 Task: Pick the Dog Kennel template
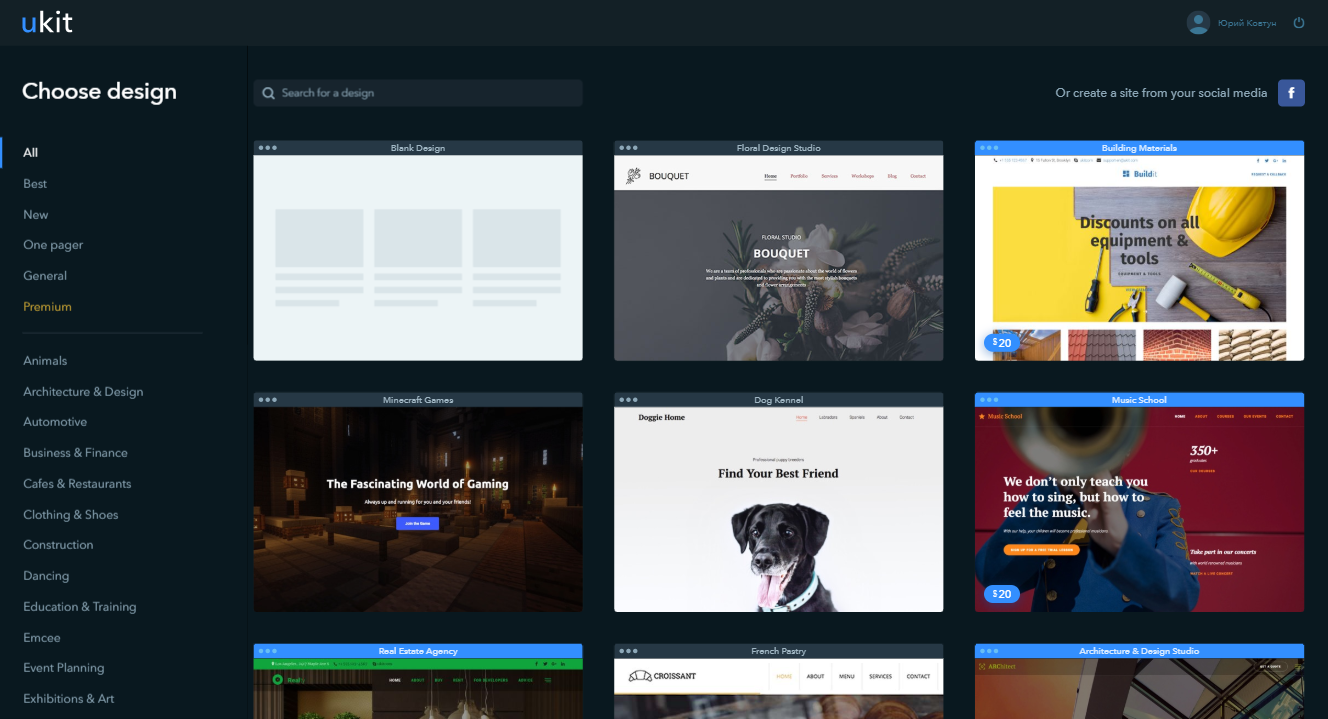point(778,508)
